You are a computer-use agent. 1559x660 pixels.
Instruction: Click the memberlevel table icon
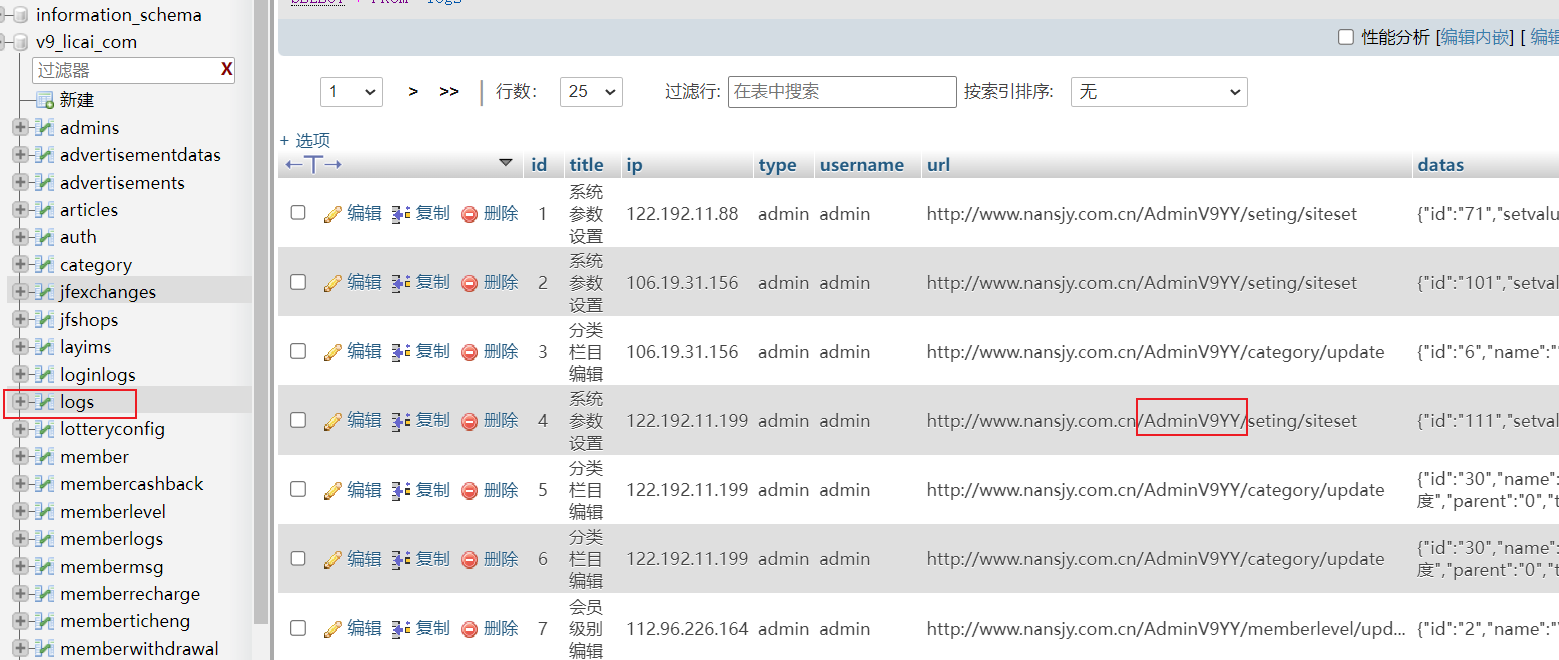[x=44, y=512]
